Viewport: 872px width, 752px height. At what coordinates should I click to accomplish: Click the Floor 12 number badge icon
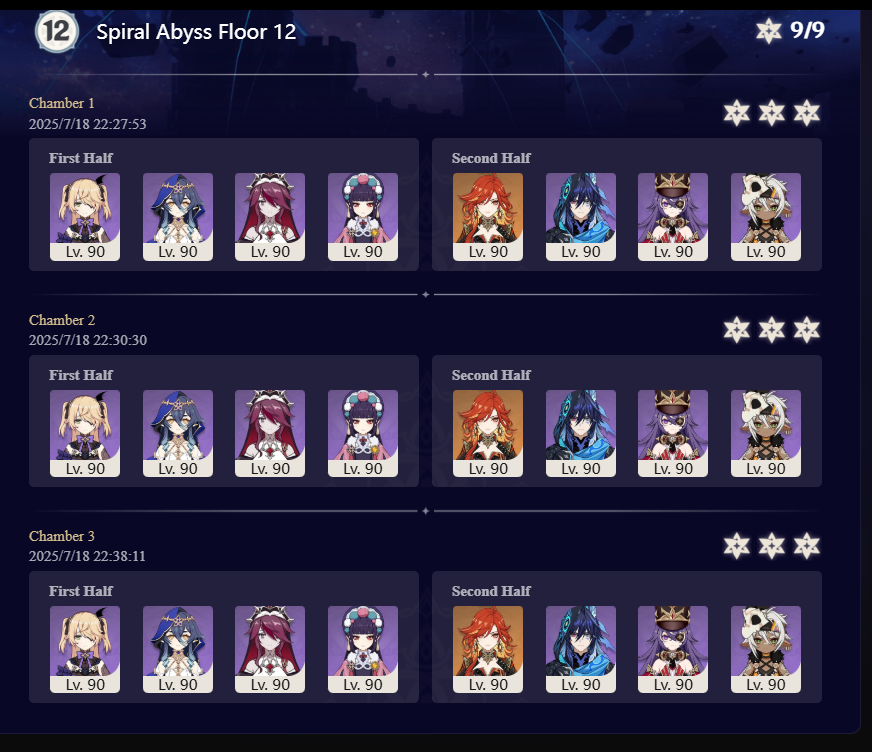(x=57, y=31)
